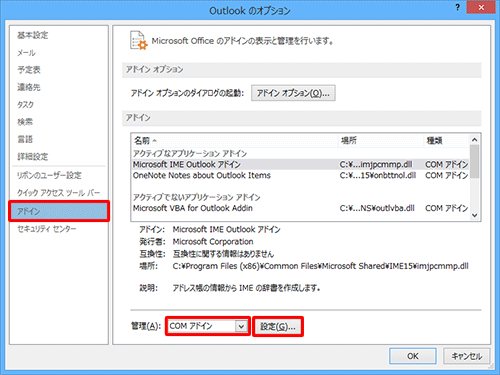Choose タスク in the left list
The image size is (500, 375).
coord(26,105)
